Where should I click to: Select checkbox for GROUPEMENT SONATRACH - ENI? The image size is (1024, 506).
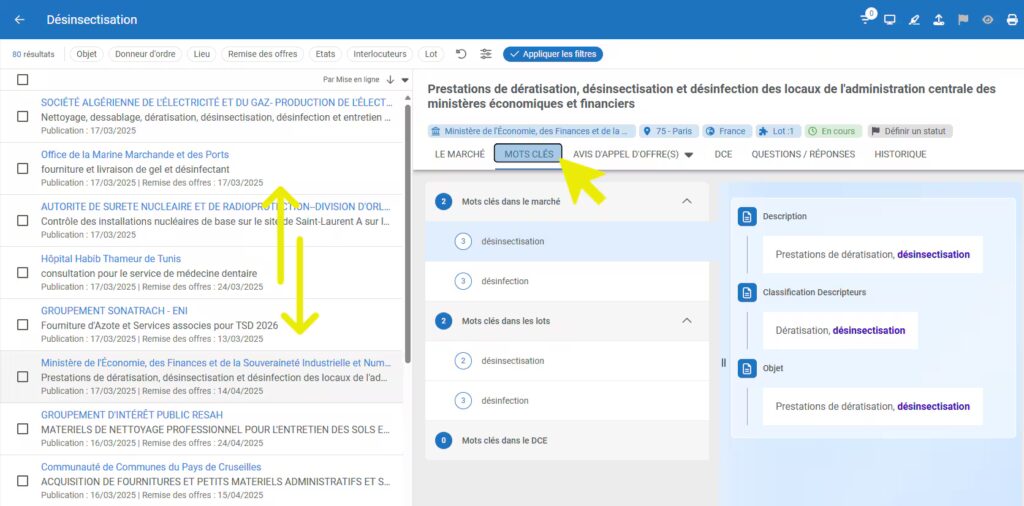(22, 325)
